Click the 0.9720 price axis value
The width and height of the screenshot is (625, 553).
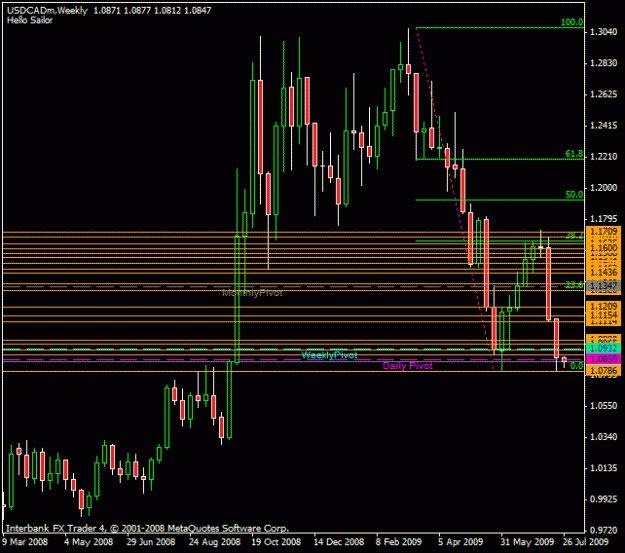tap(603, 530)
